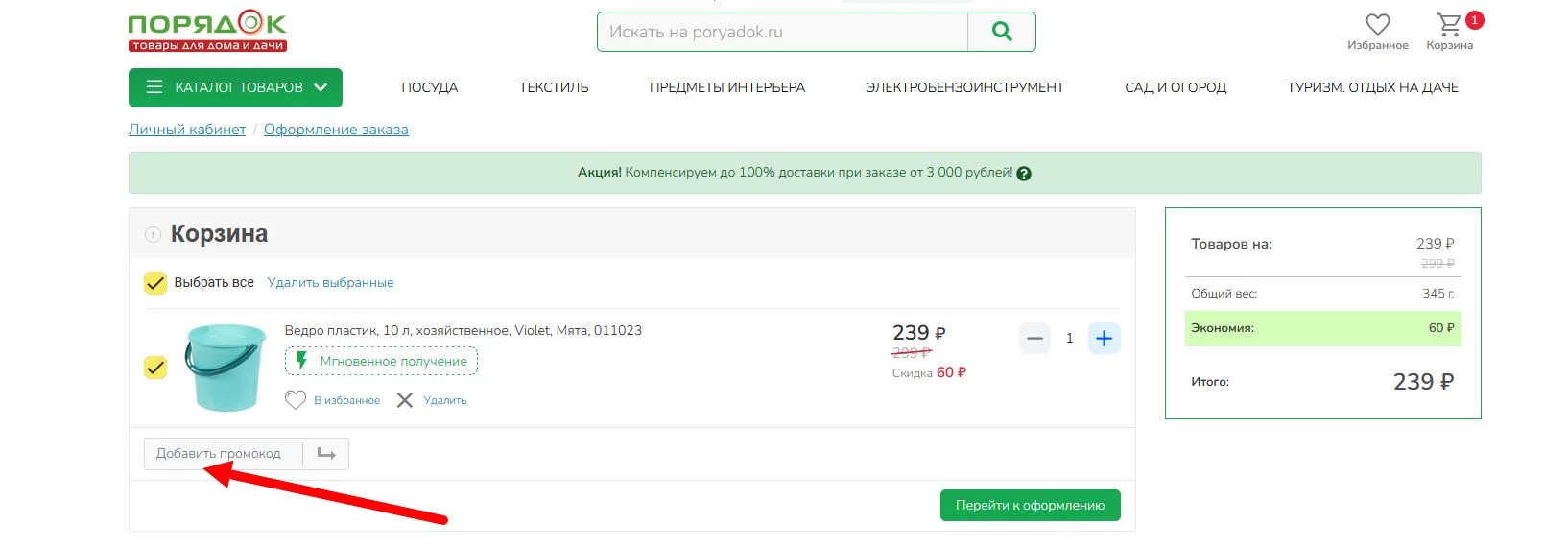Open the Корзина cart icon
This screenshot has height=548, width=1568.
click(1449, 25)
